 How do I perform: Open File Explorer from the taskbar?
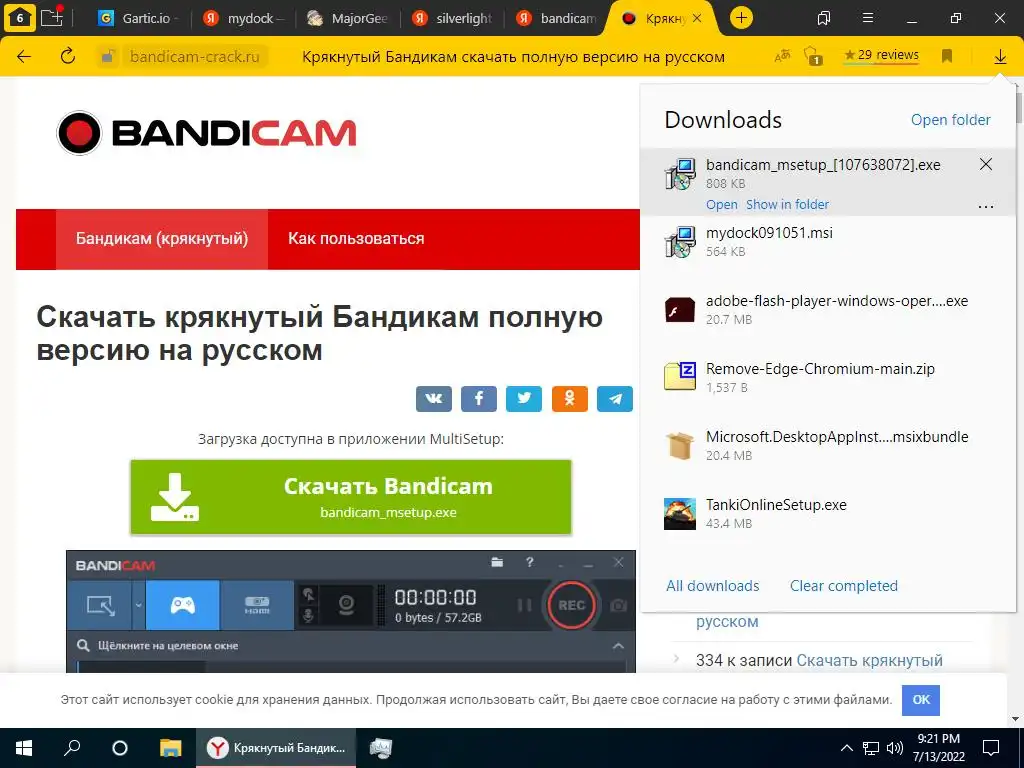coord(170,748)
